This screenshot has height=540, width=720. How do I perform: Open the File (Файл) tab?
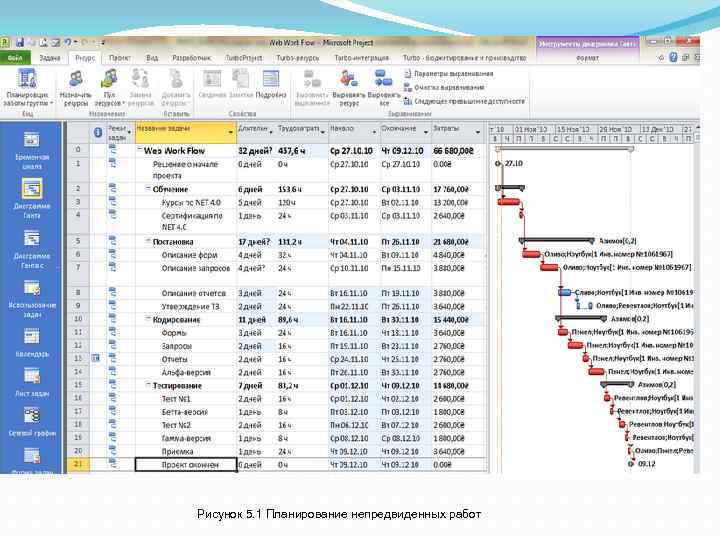(15, 58)
